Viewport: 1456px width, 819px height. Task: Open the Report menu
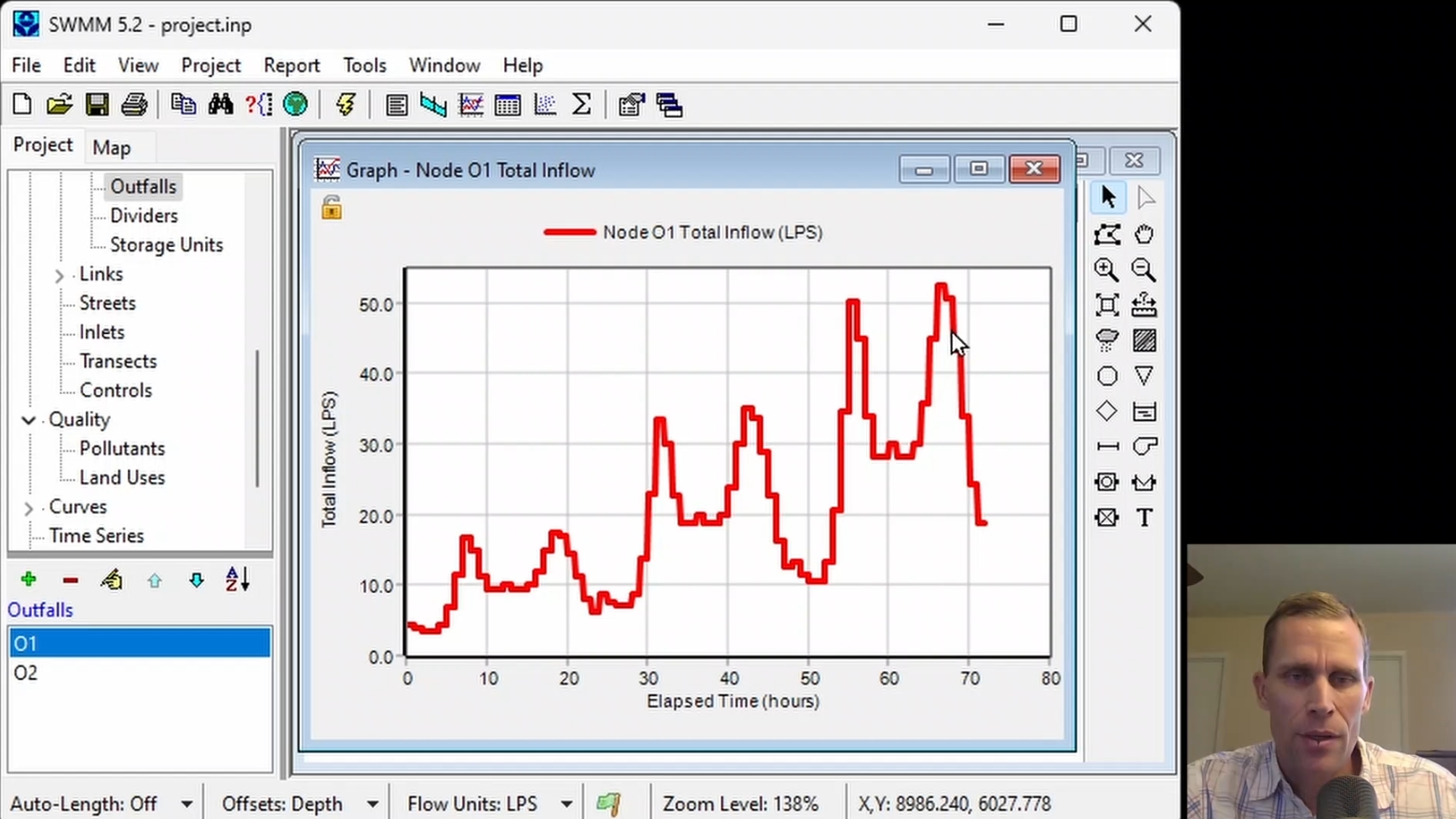[292, 66]
